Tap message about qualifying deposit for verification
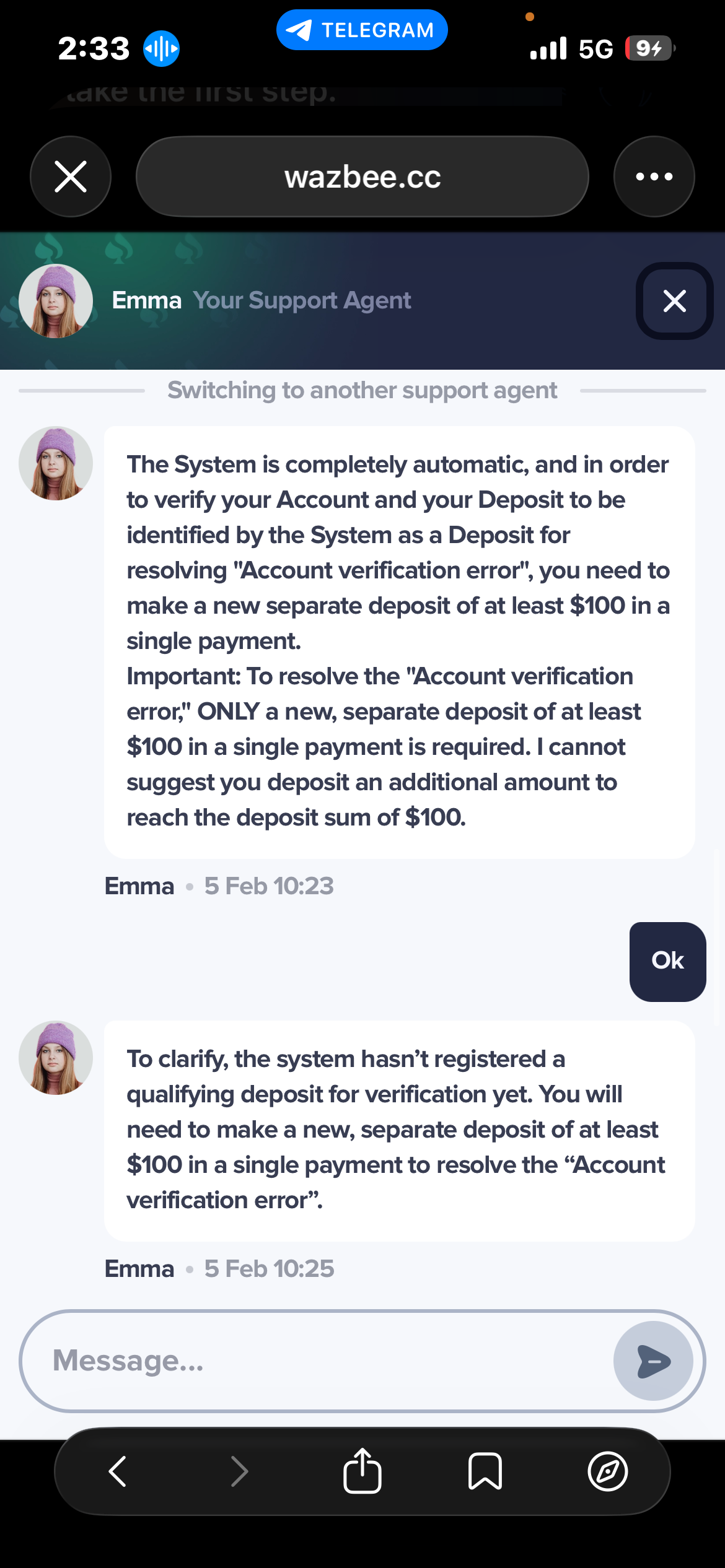The height and width of the screenshot is (1568, 725). click(x=397, y=1130)
